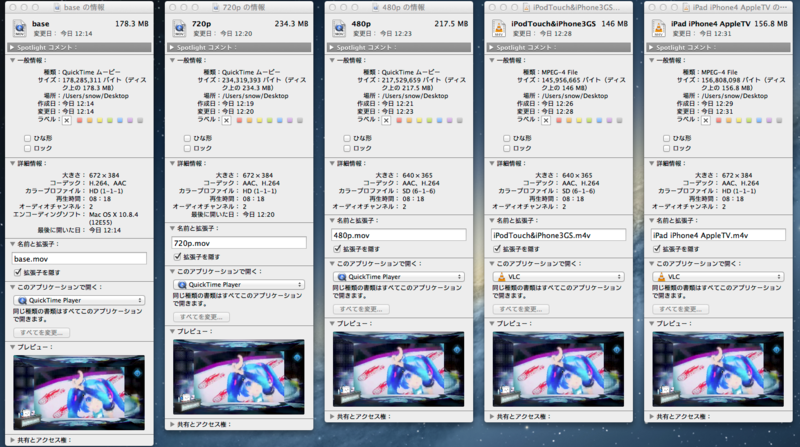Collapse このアプリケーションで開く in base window

[13, 287]
